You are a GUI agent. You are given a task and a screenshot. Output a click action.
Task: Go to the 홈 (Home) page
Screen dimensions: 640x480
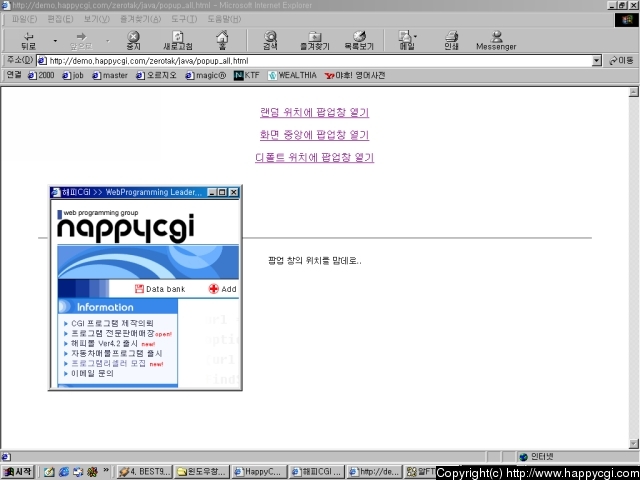(x=222, y=40)
